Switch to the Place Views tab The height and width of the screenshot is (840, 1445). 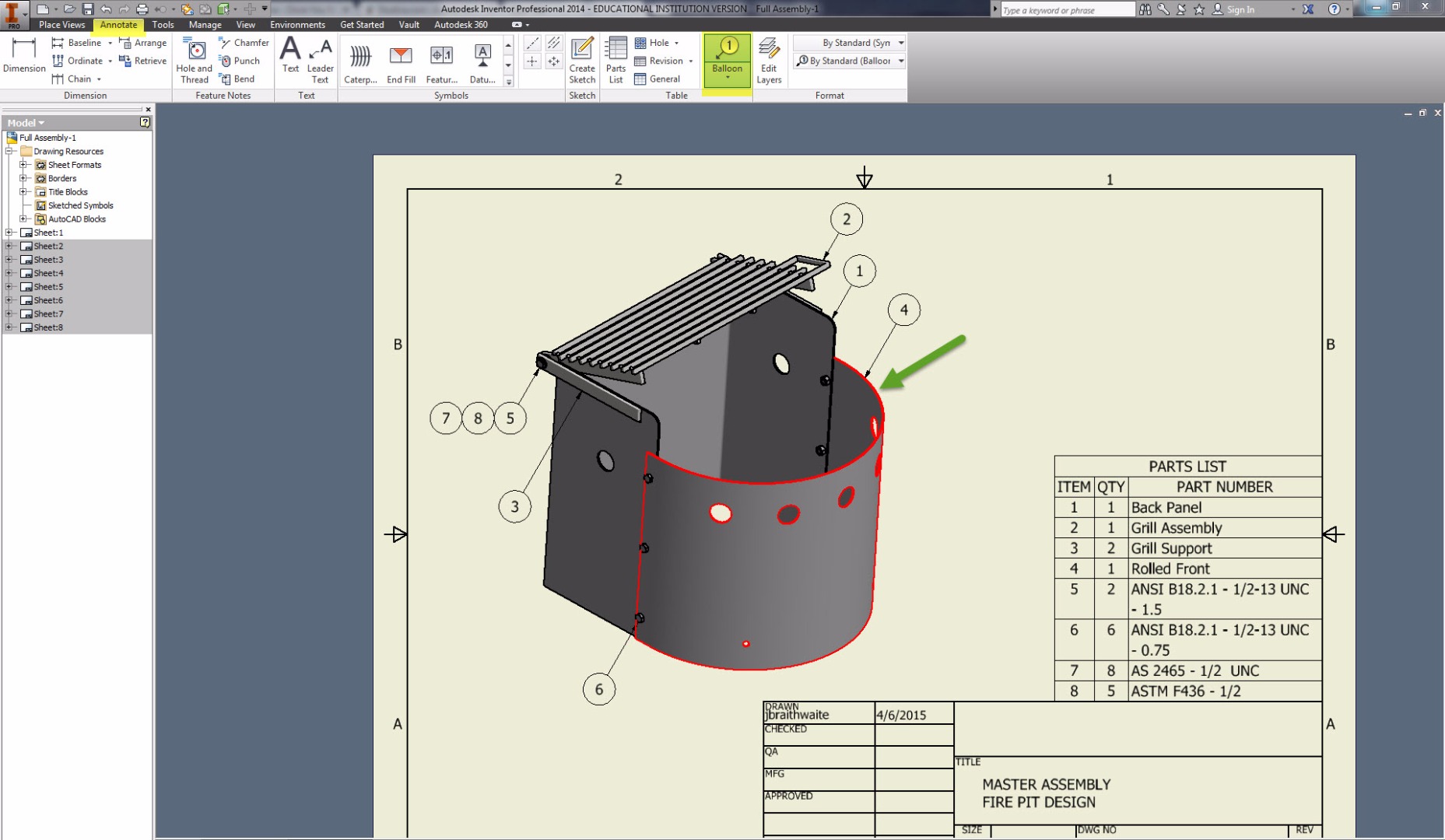click(x=61, y=25)
